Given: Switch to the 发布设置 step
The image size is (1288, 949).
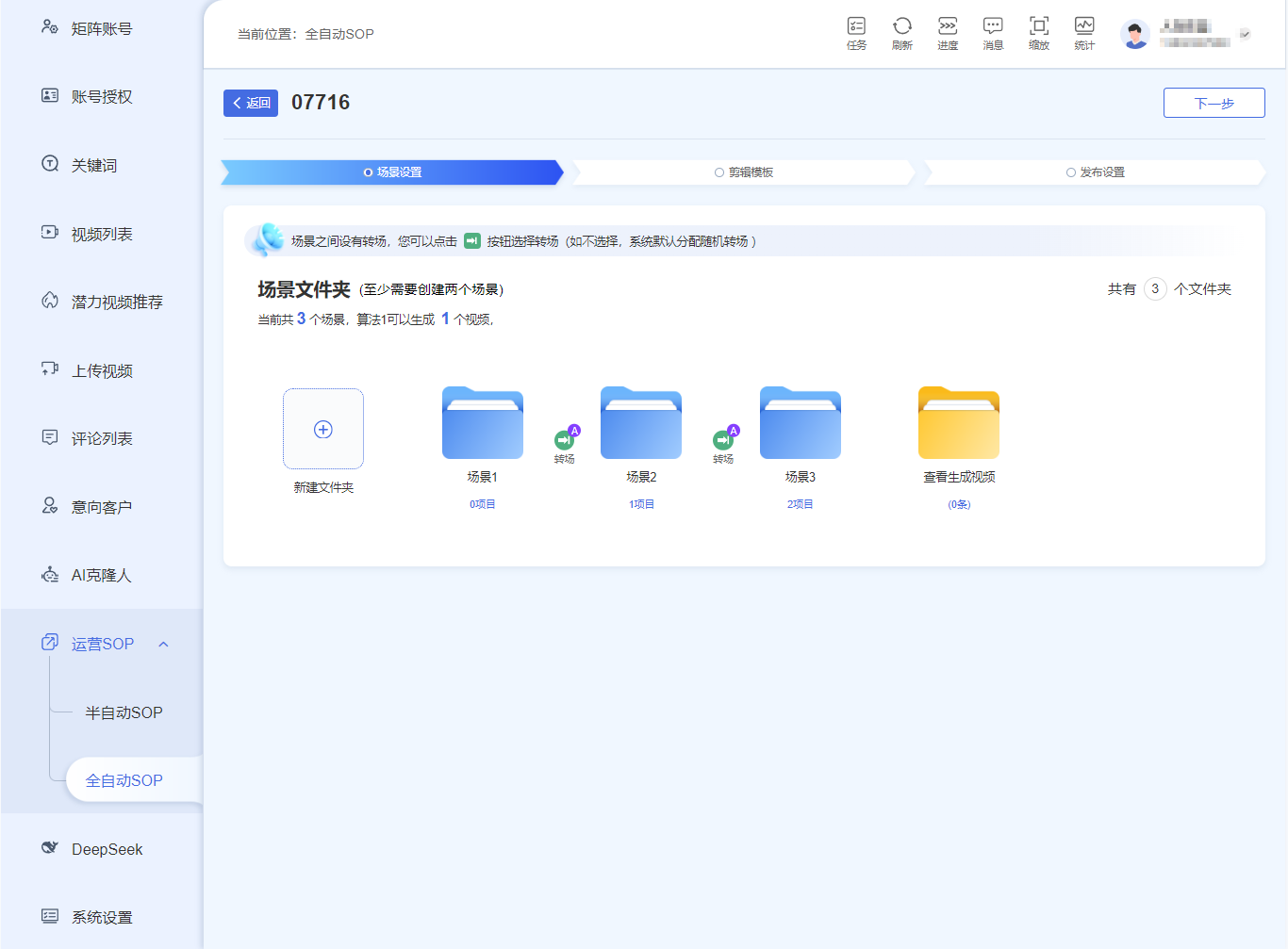Looking at the screenshot, I should (x=1096, y=172).
